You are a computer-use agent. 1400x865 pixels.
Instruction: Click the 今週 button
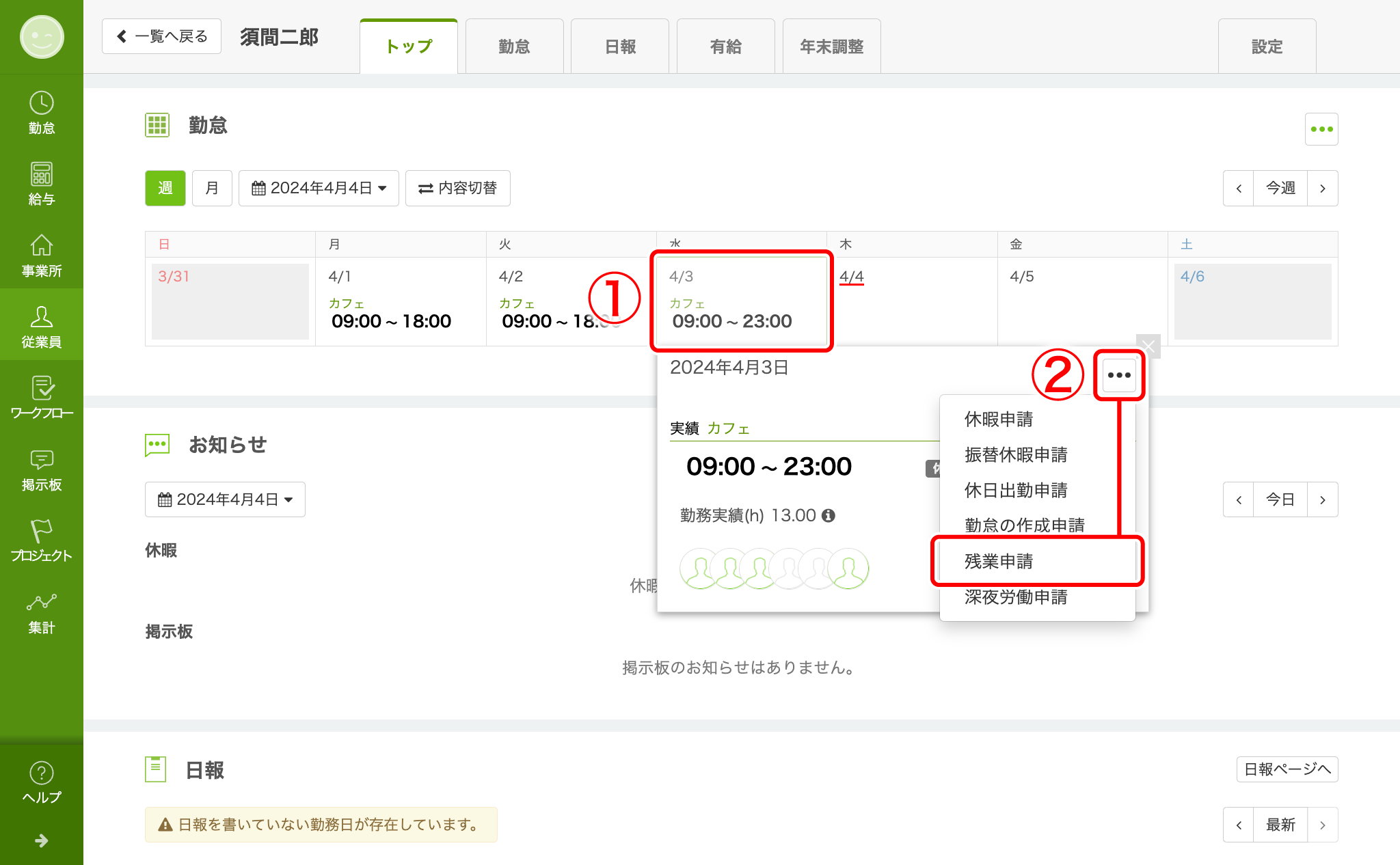click(x=1280, y=188)
